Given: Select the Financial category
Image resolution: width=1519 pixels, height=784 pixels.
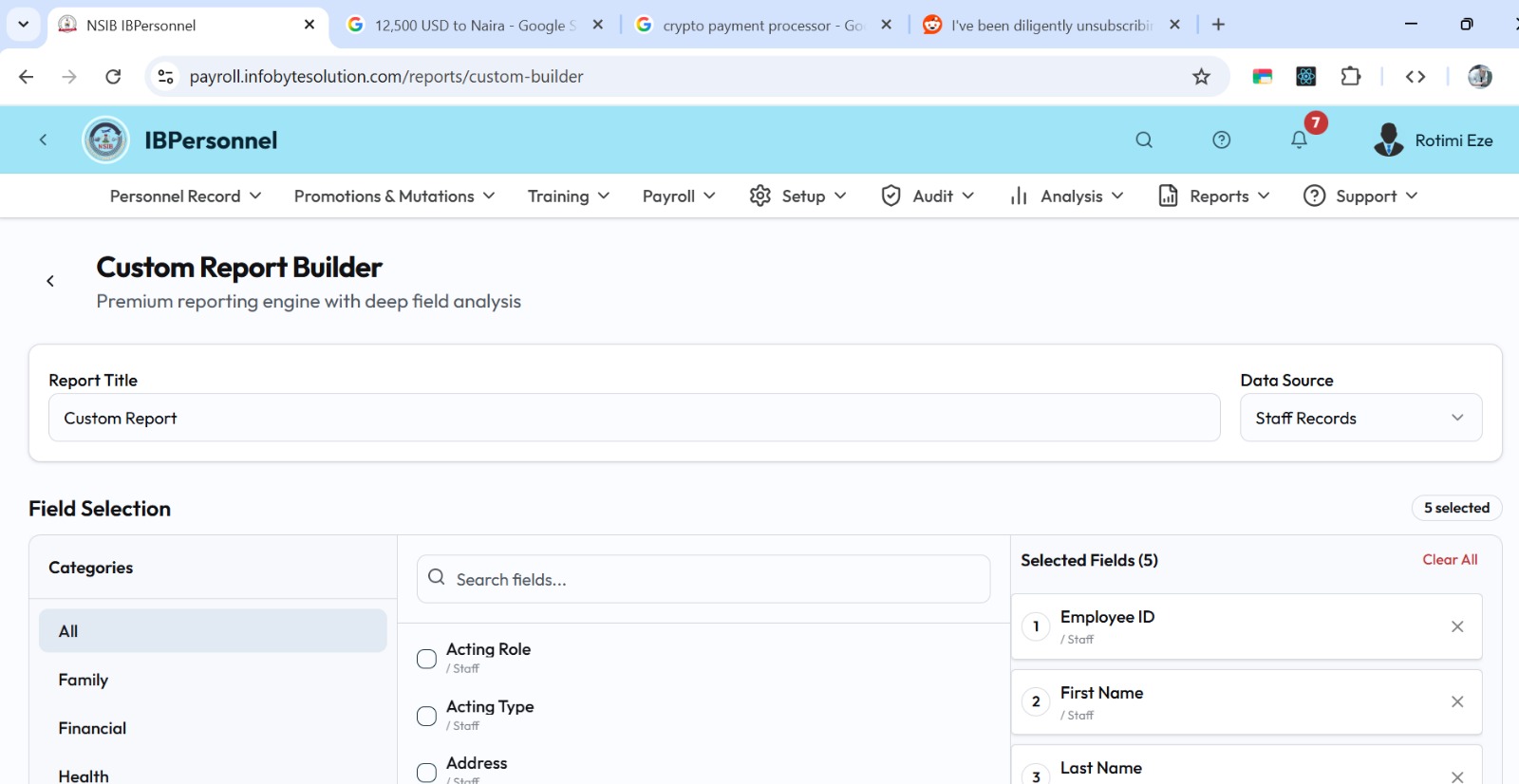Looking at the screenshot, I should (x=213, y=728).
